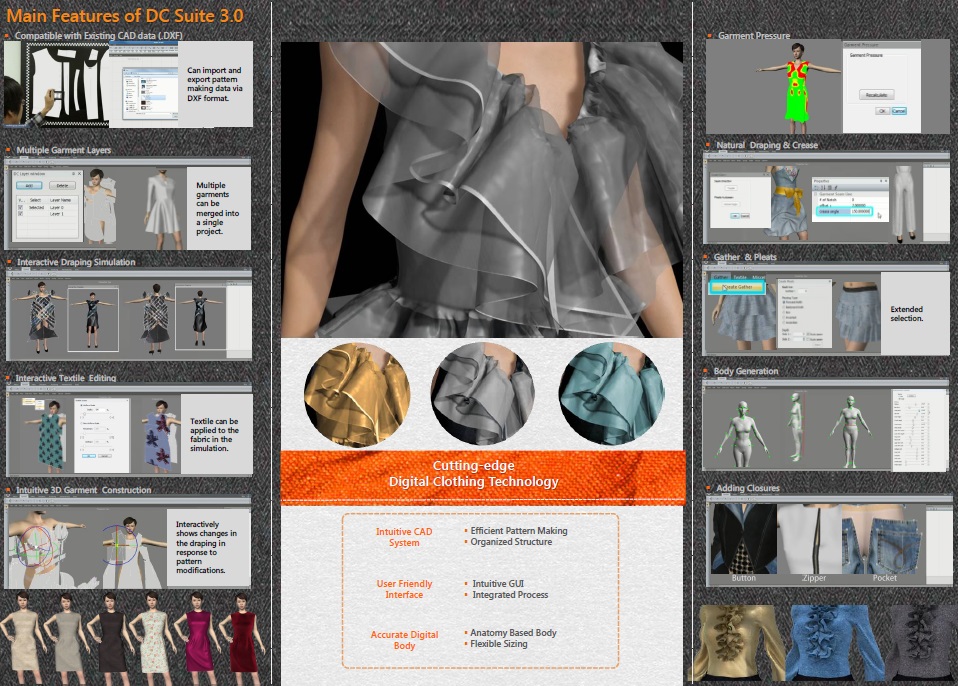958x686 pixels.
Task: Click the 'Intuitive 3D Garment Construction' heading
Action: (x=83, y=490)
